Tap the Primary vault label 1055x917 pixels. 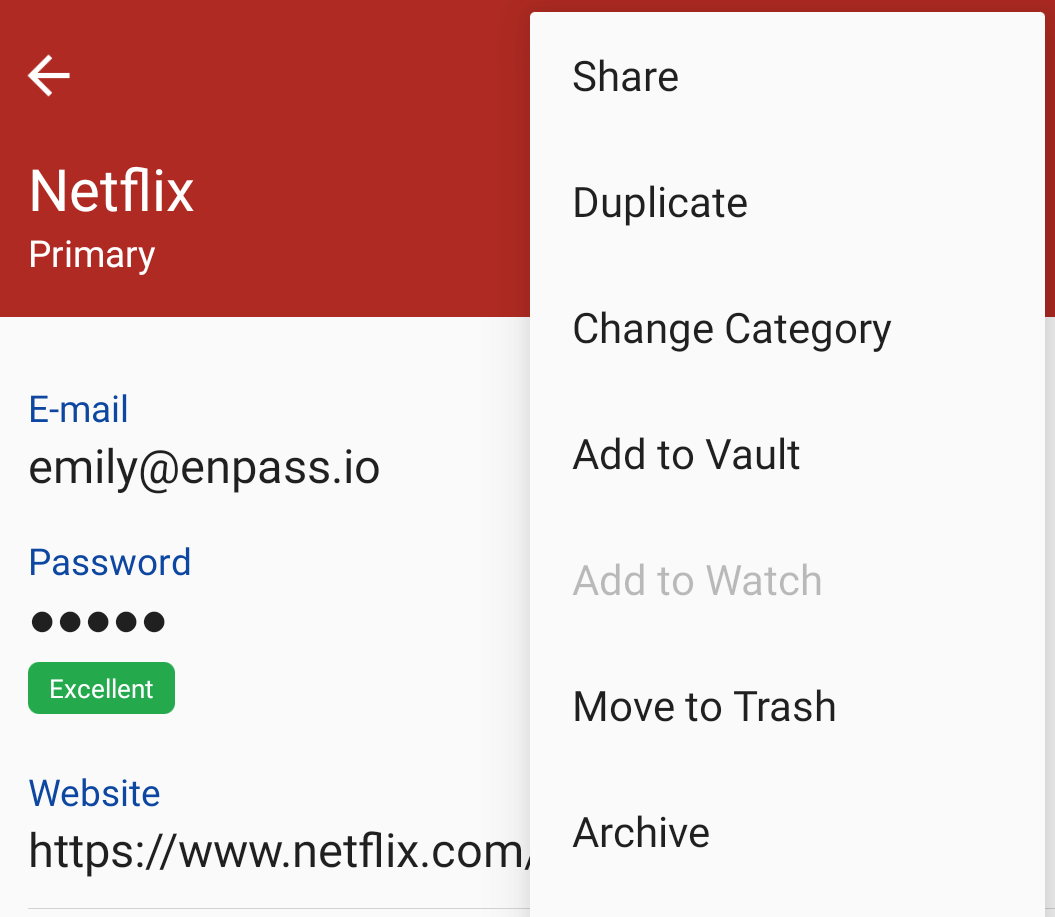click(92, 256)
